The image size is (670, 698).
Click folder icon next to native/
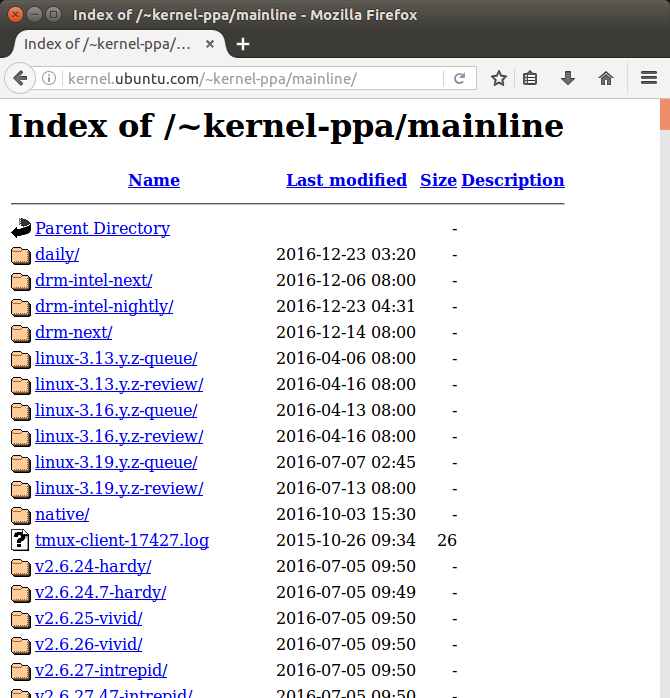pos(21,515)
